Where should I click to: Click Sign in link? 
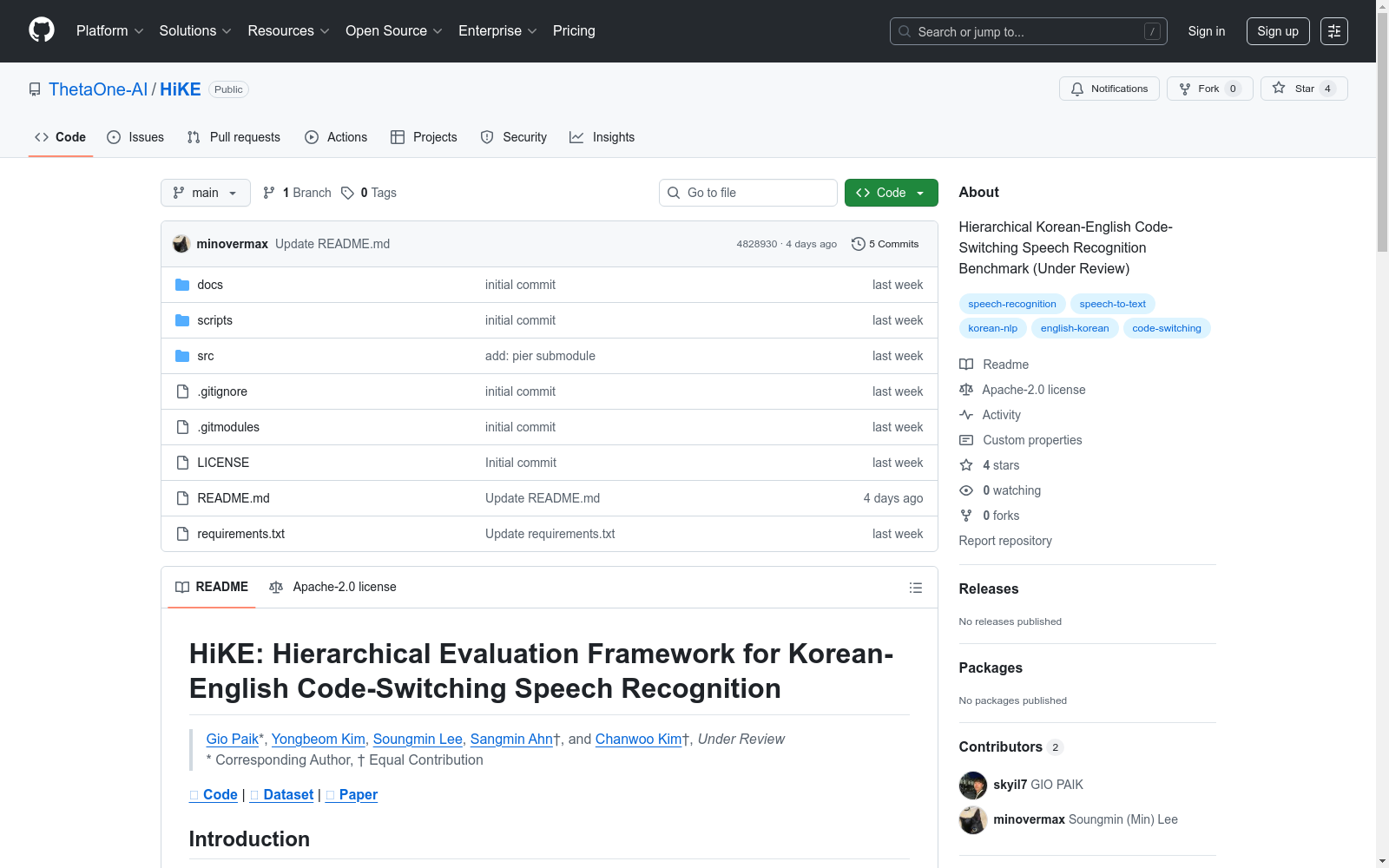pos(1207,31)
